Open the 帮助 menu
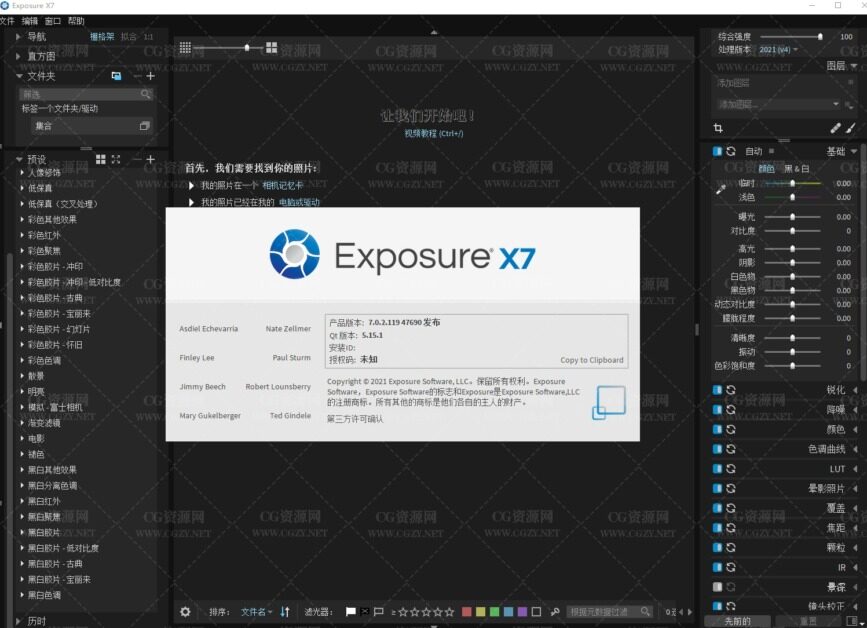Viewport: 867px width, 628px height. pyautogui.click(x=76, y=21)
